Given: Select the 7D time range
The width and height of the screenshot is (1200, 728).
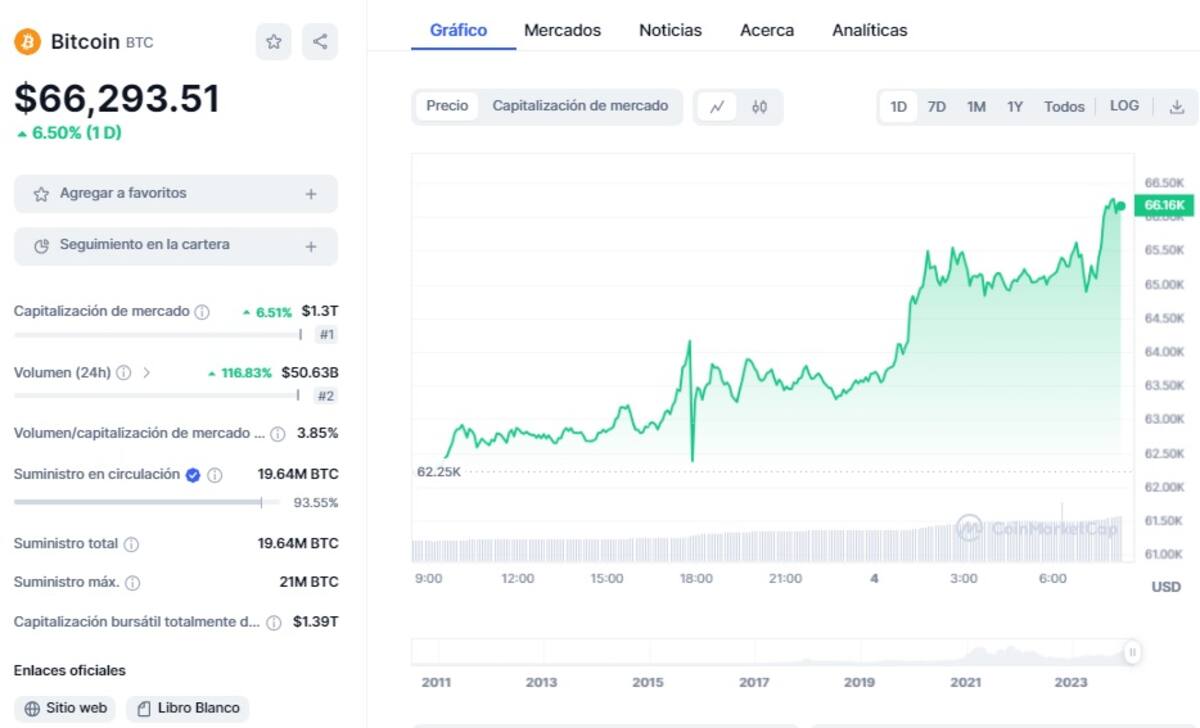Looking at the screenshot, I should pos(936,107).
